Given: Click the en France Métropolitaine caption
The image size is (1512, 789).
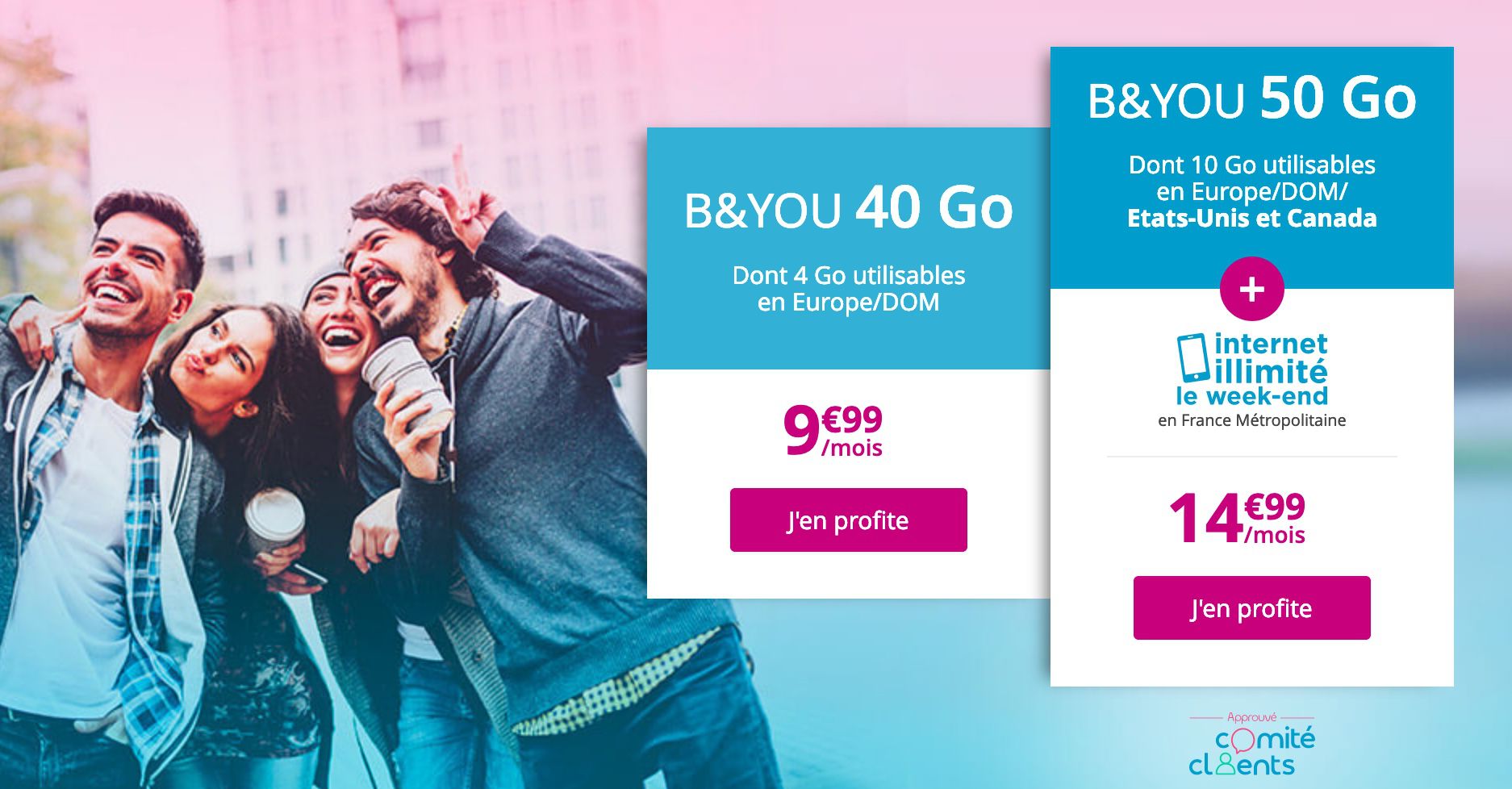Looking at the screenshot, I should tap(1251, 420).
